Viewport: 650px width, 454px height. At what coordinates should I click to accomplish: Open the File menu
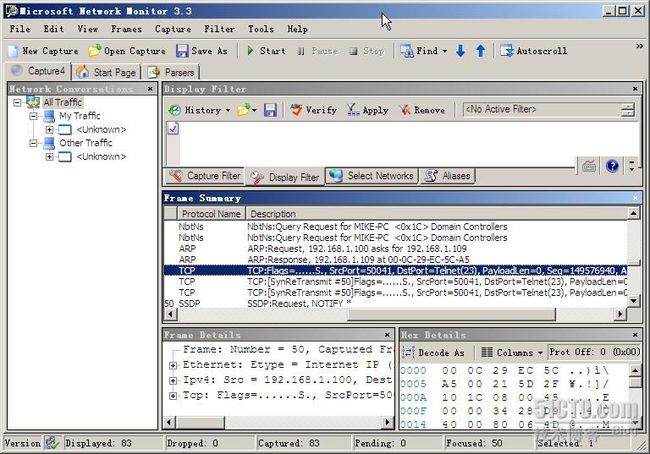click(x=20, y=29)
